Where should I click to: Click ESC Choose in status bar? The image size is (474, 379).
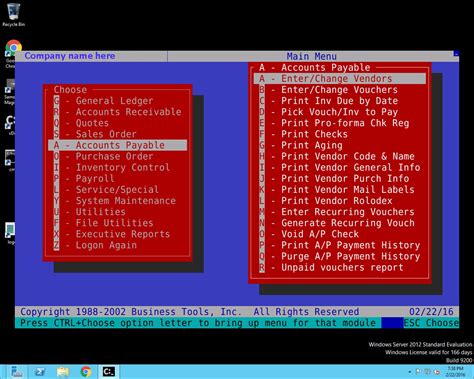point(431,323)
